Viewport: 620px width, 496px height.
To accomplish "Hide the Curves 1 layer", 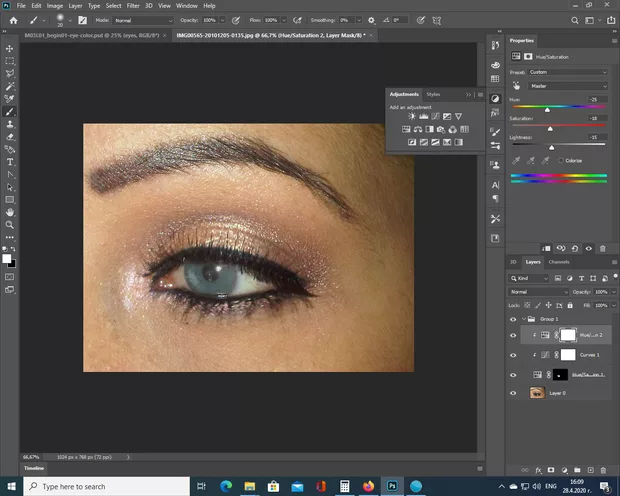I will pyautogui.click(x=514, y=355).
